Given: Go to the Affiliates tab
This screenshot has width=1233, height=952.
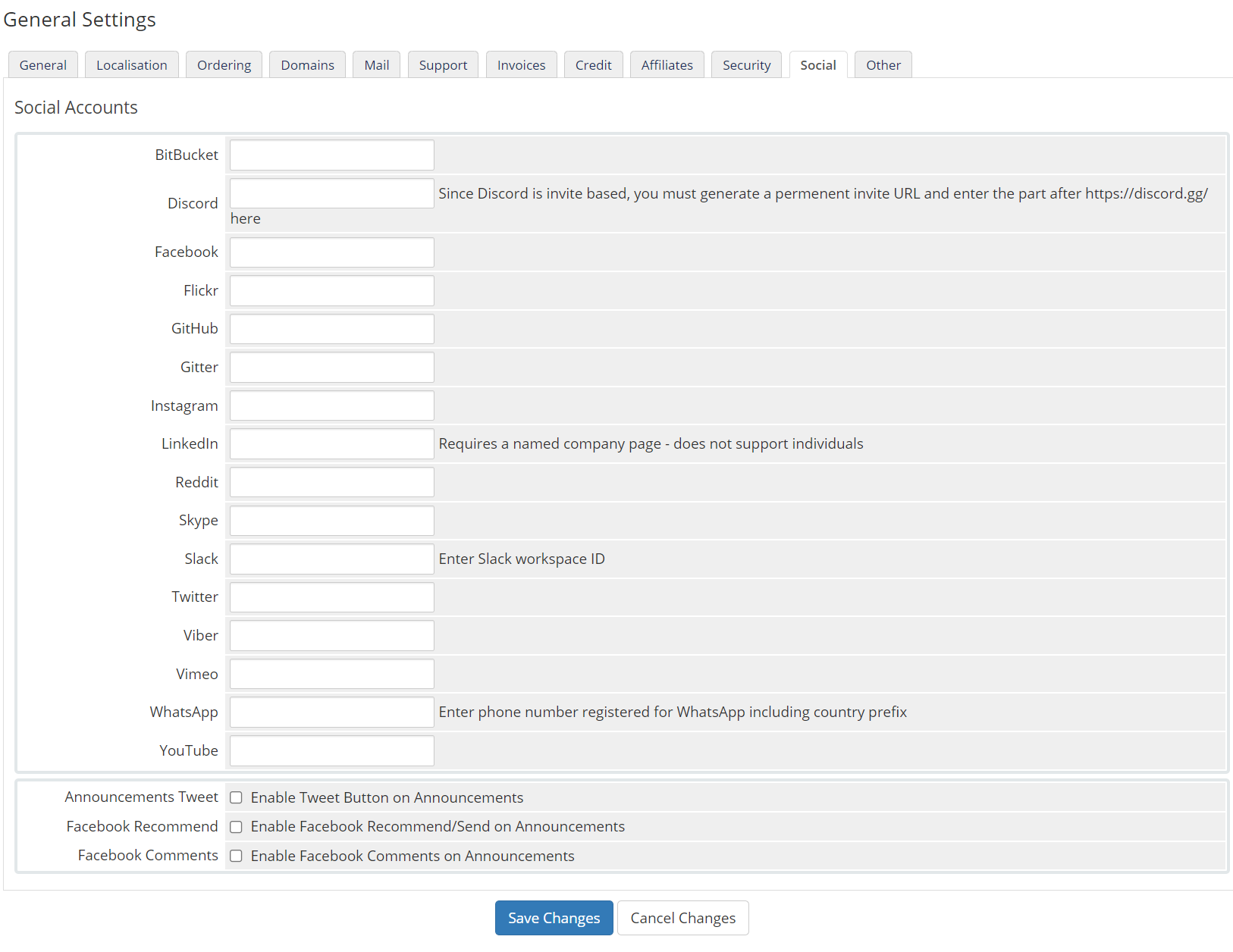Looking at the screenshot, I should pyautogui.click(x=667, y=65).
